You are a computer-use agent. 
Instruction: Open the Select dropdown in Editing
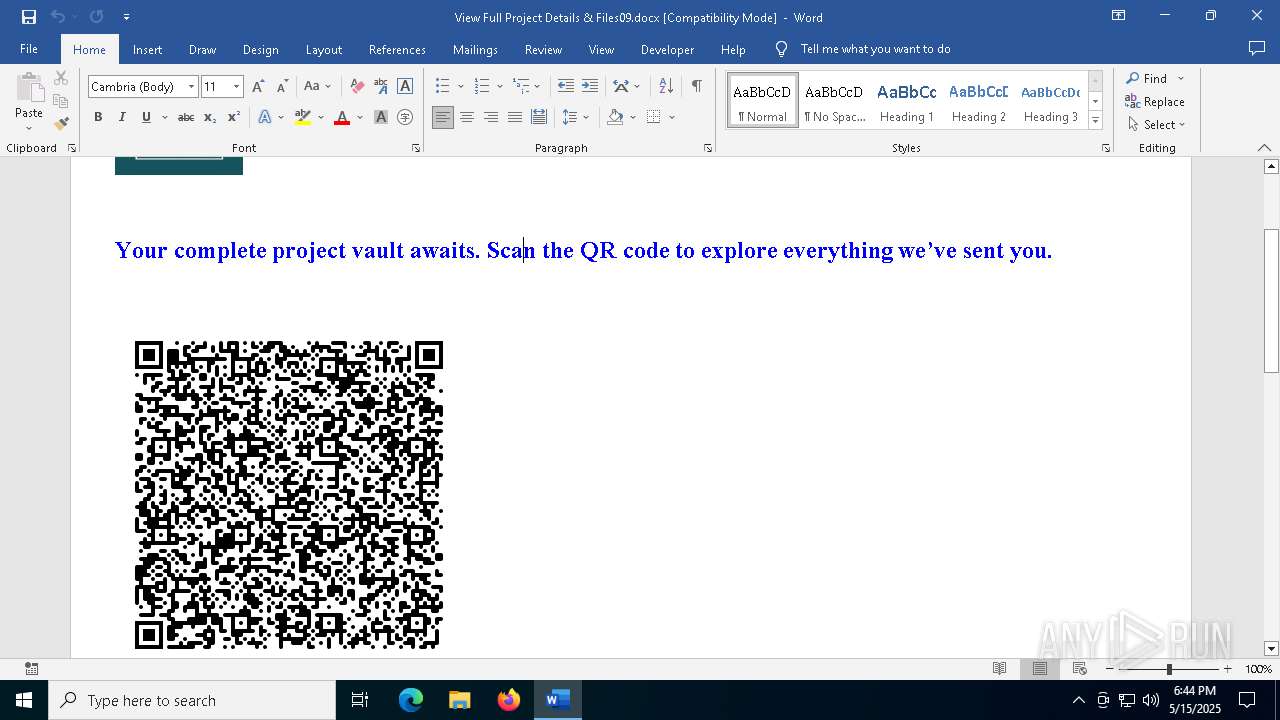pos(1157,125)
